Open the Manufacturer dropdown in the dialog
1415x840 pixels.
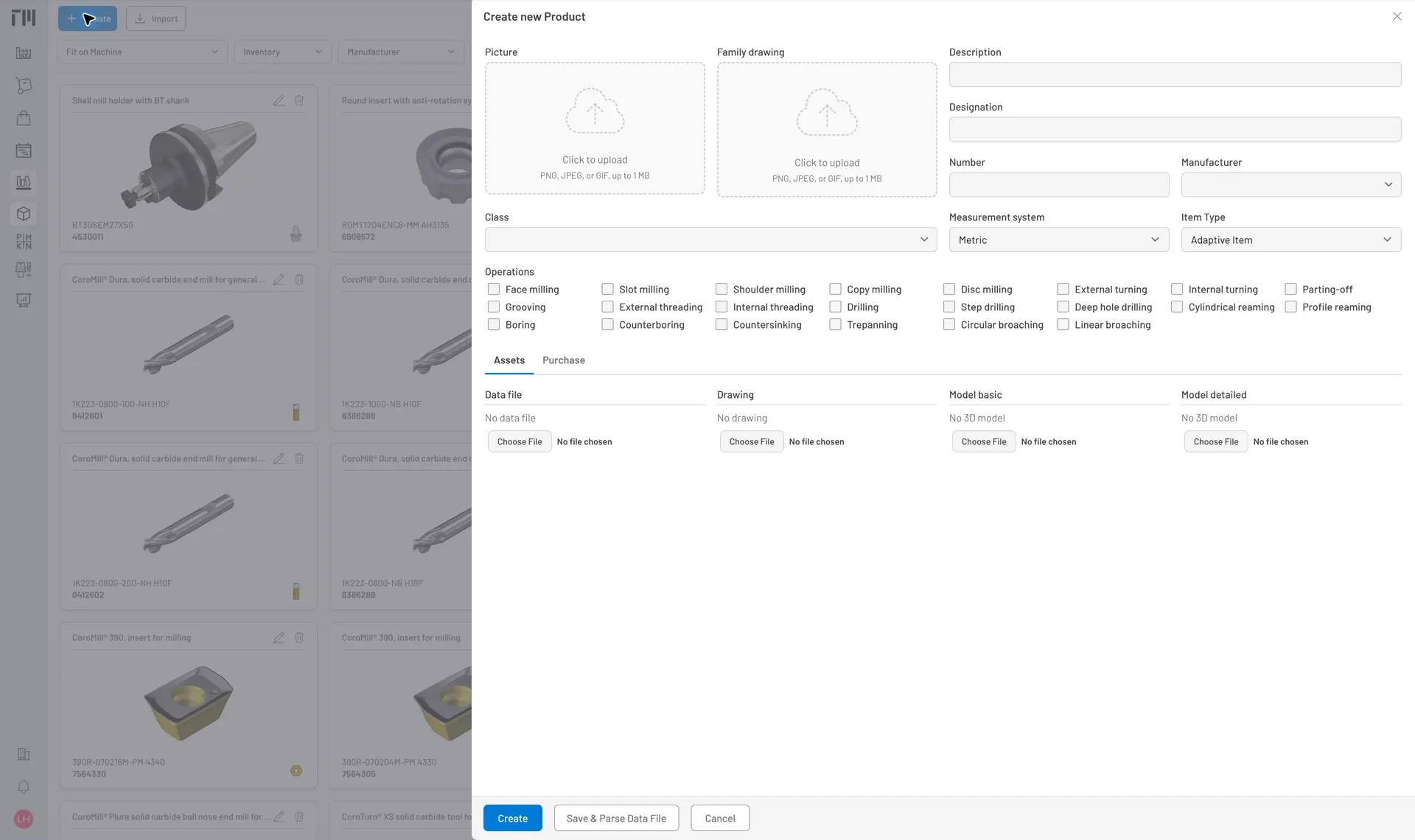tap(1291, 184)
